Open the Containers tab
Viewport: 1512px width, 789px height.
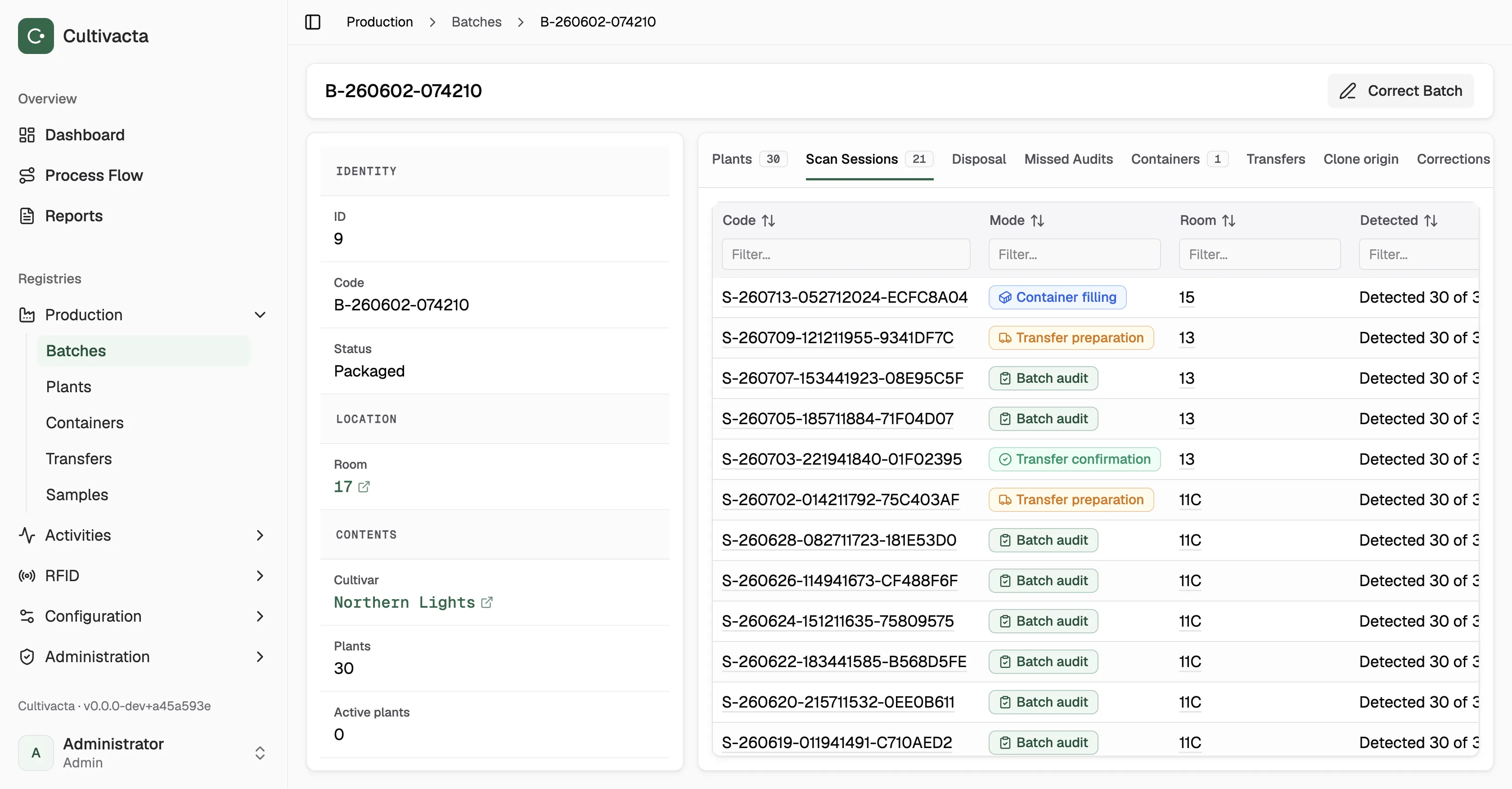tap(1179, 159)
